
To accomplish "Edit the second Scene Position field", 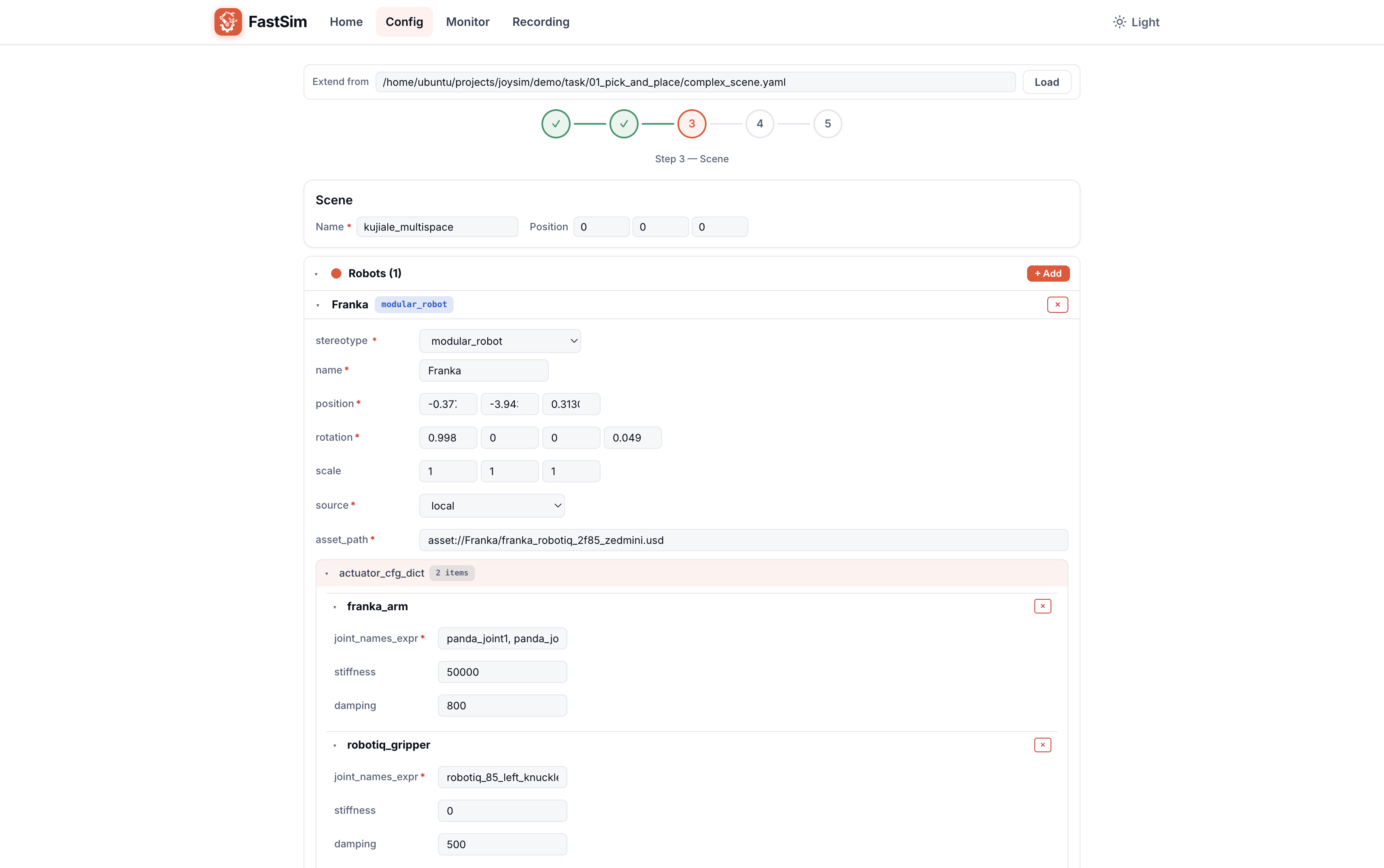I will click(661, 227).
